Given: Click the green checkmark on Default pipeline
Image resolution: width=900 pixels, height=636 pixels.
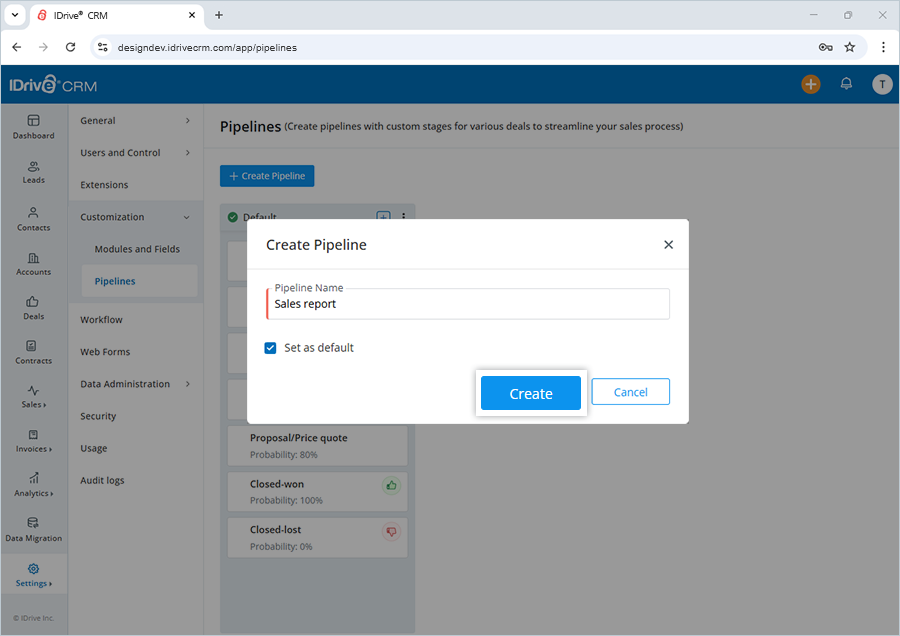Looking at the screenshot, I should 231,217.
